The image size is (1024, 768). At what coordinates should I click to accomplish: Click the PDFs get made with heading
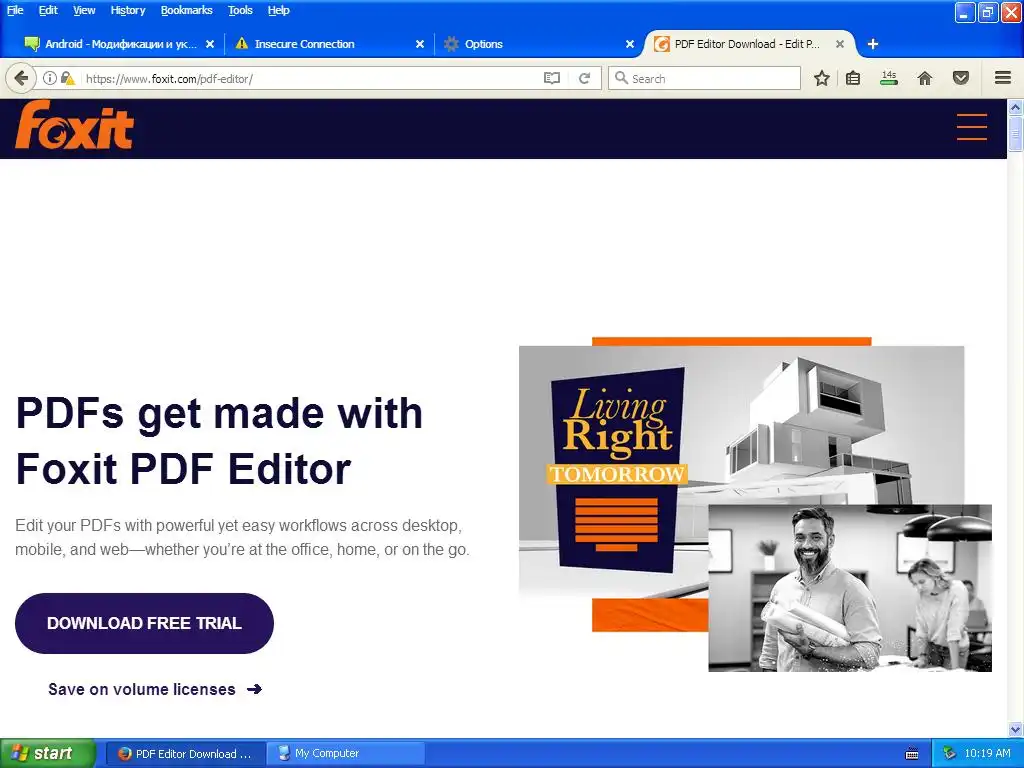coord(219,441)
